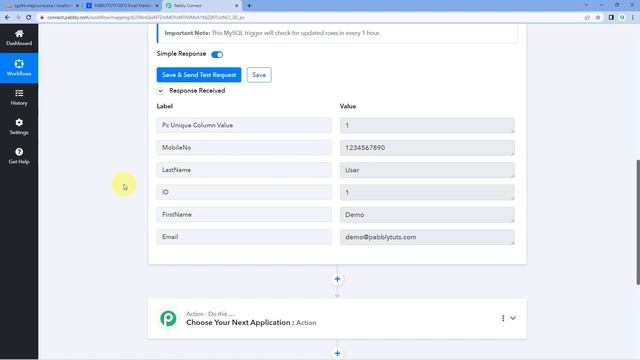Click Save & Send Test Request
640x360 pixels.
coord(199,75)
